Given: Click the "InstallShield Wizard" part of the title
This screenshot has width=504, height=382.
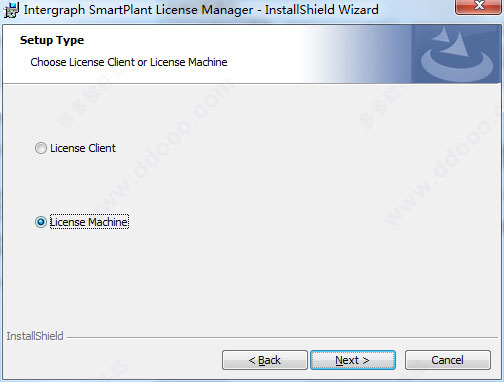Looking at the screenshot, I should pos(322,10).
